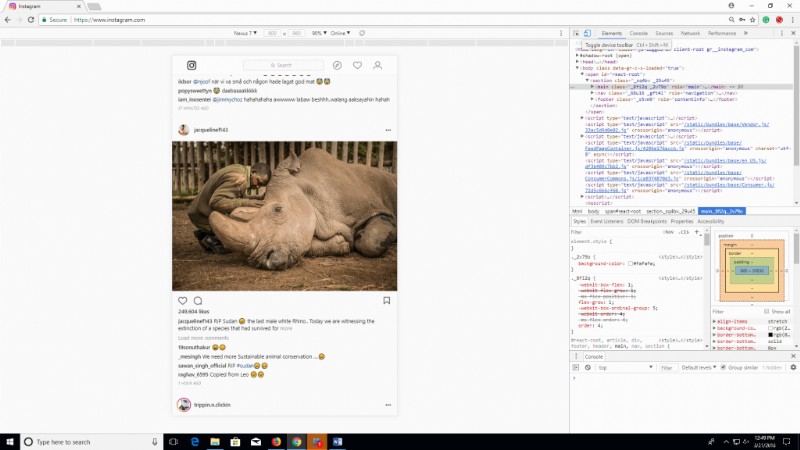800x450 pixels.
Task: Switch to the Performance tab
Action: tap(721, 33)
